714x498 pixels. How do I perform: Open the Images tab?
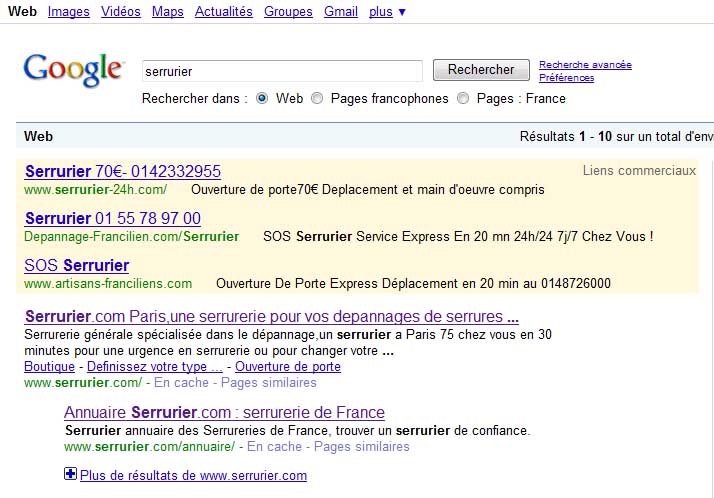point(69,12)
